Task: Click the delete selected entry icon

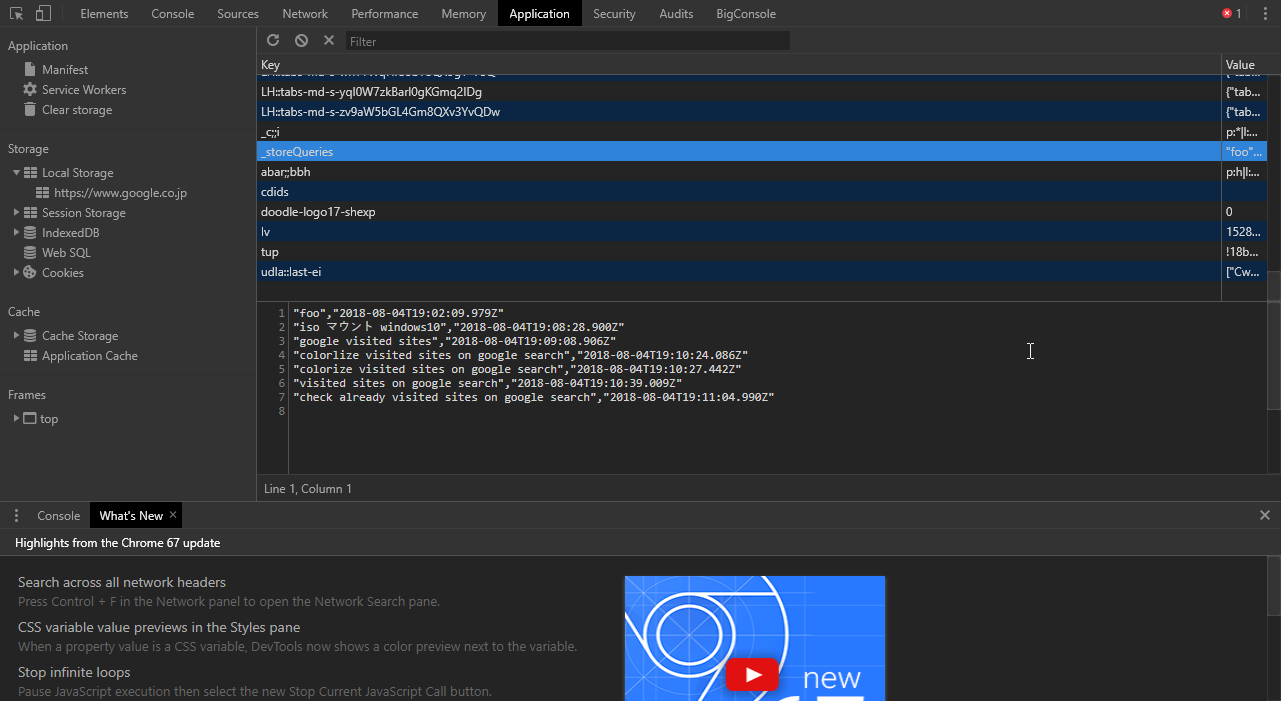Action: point(329,40)
